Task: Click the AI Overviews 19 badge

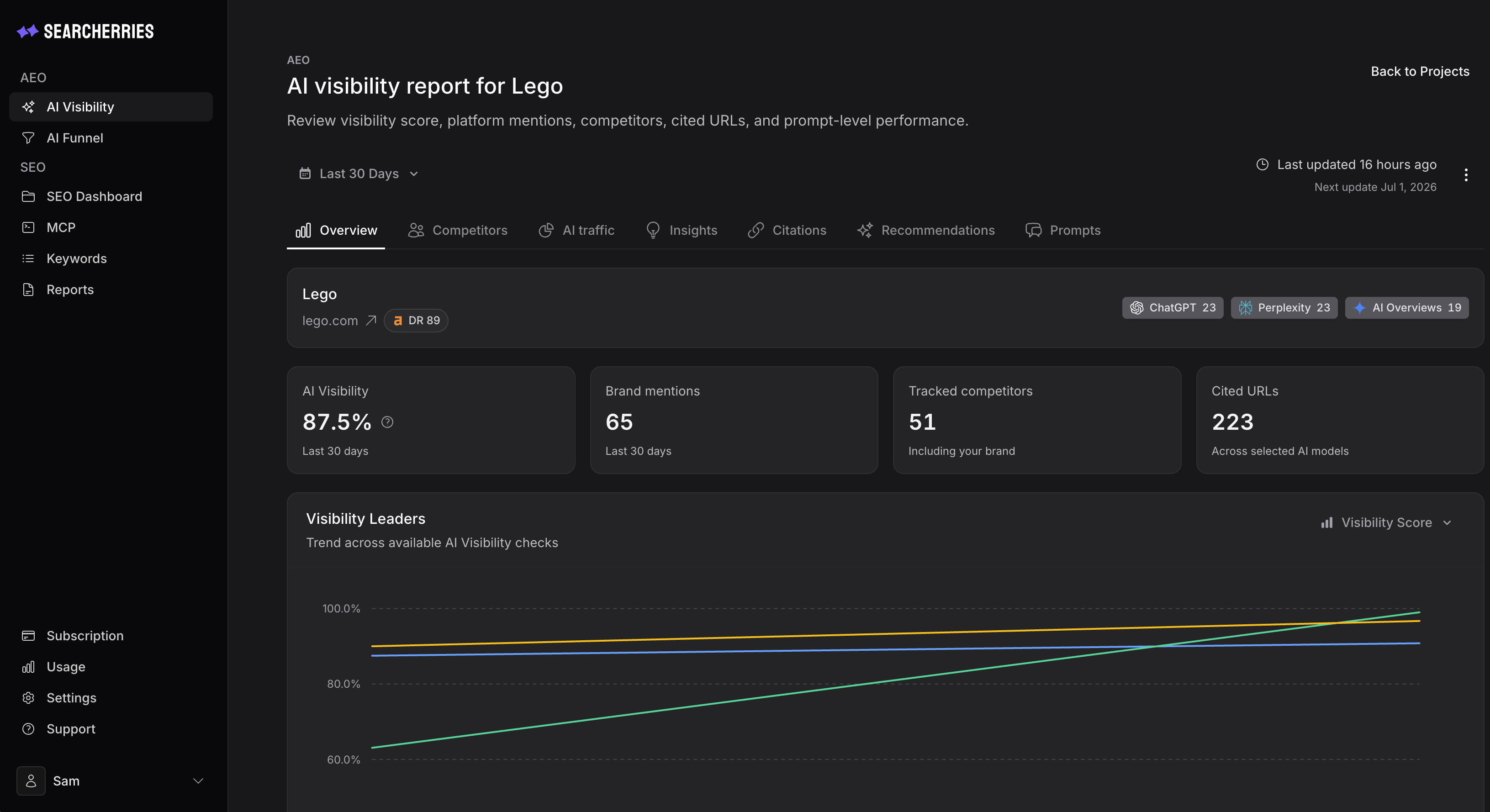Action: pos(1407,308)
